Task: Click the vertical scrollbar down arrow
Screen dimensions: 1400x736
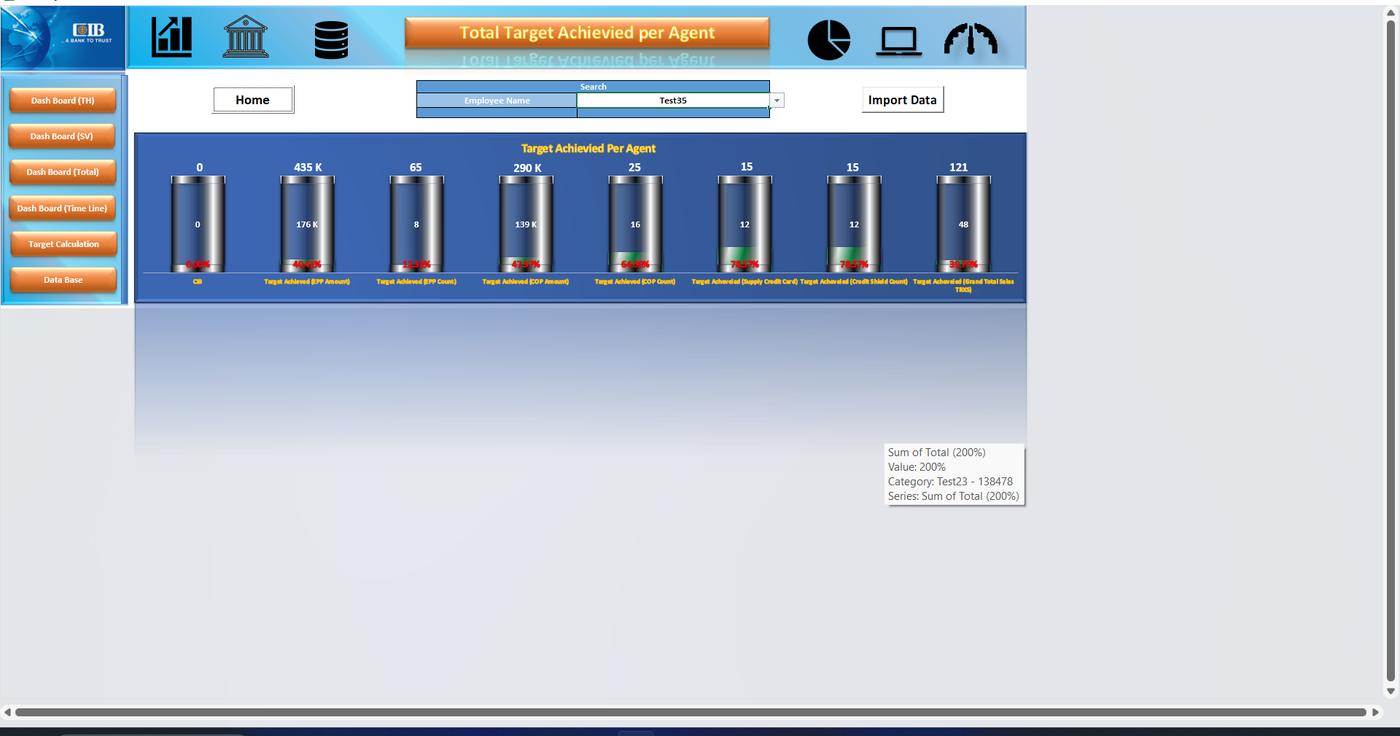Action: tap(1390, 691)
